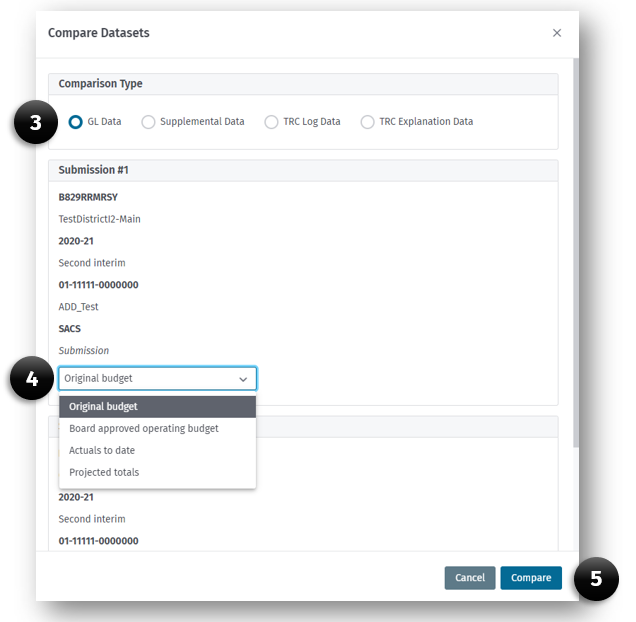Select Actuals to date from list

[x=157, y=450]
